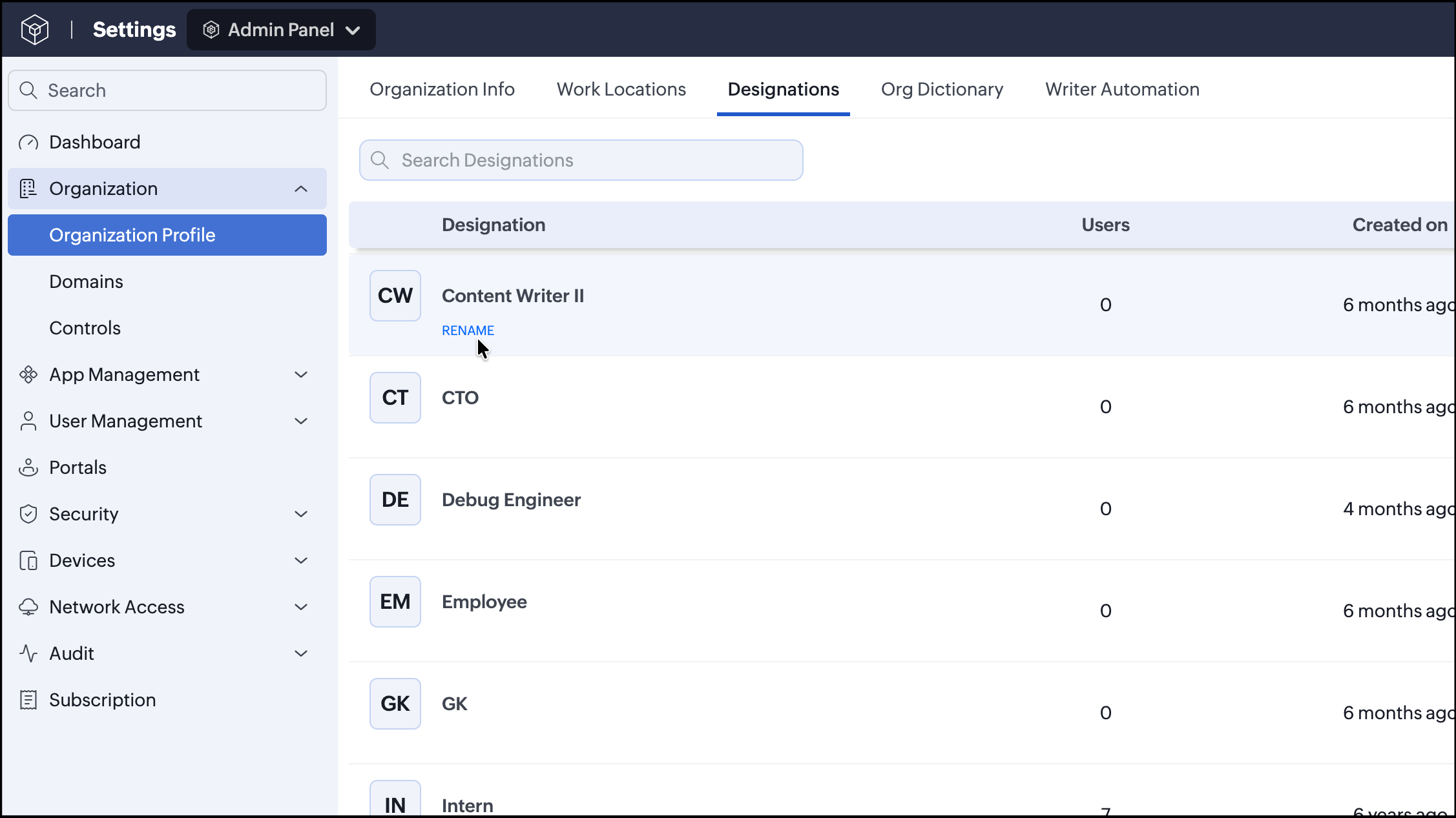Click the Dashboard gauge icon

28,142
